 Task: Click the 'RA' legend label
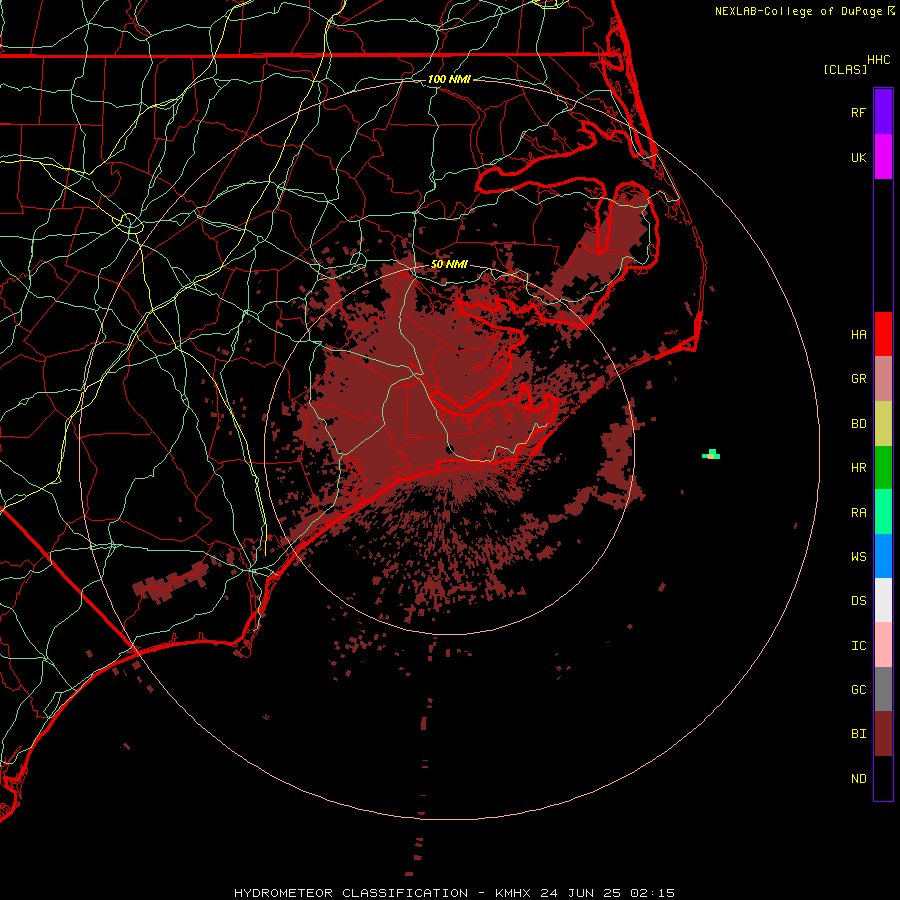point(858,513)
